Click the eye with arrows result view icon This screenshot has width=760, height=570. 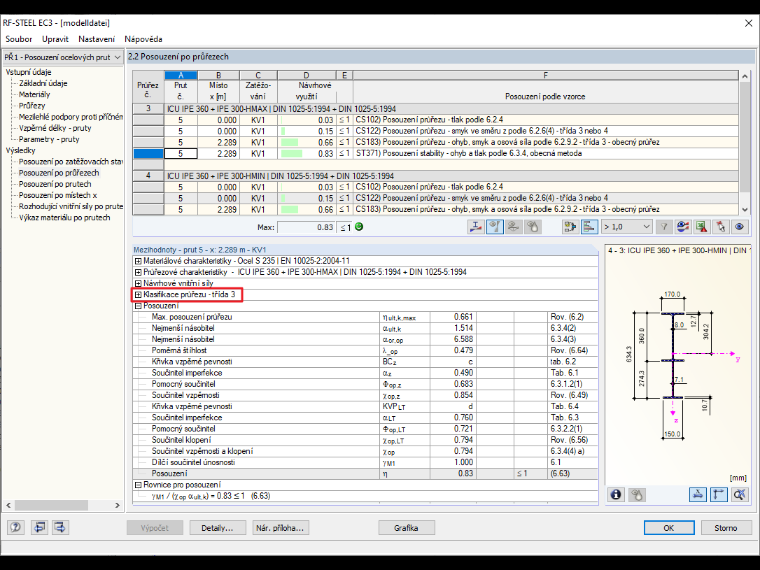(683, 227)
